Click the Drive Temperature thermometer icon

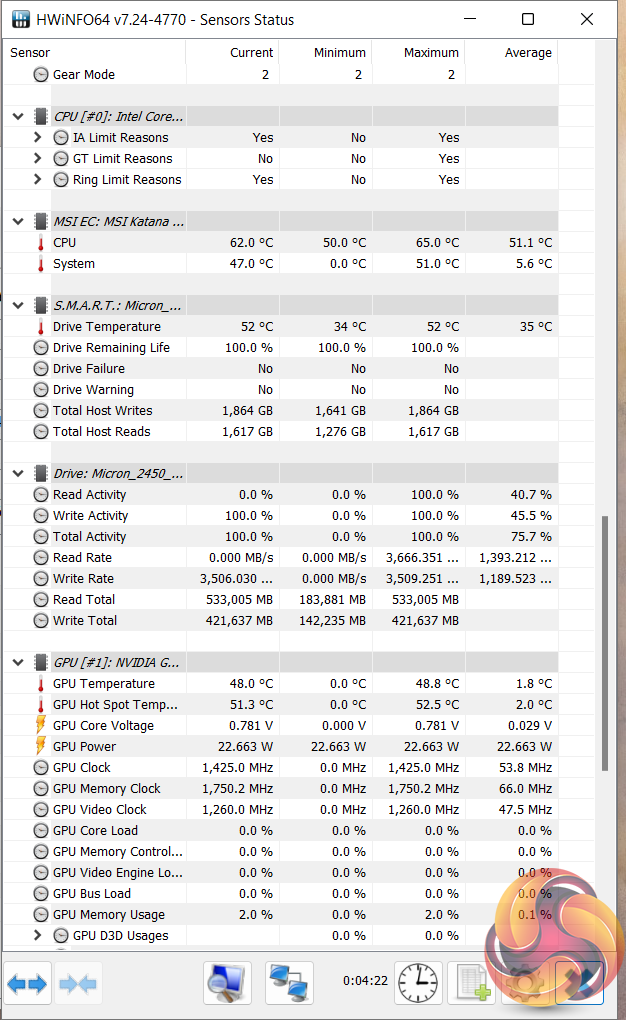(41, 327)
